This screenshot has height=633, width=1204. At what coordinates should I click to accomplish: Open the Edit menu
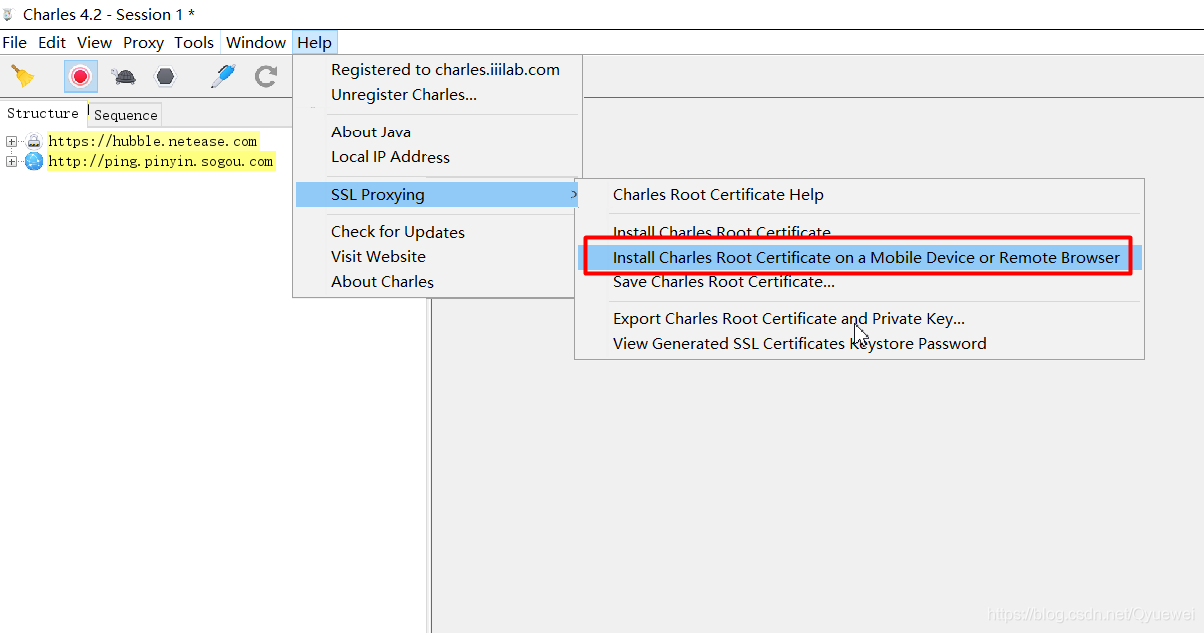point(52,42)
